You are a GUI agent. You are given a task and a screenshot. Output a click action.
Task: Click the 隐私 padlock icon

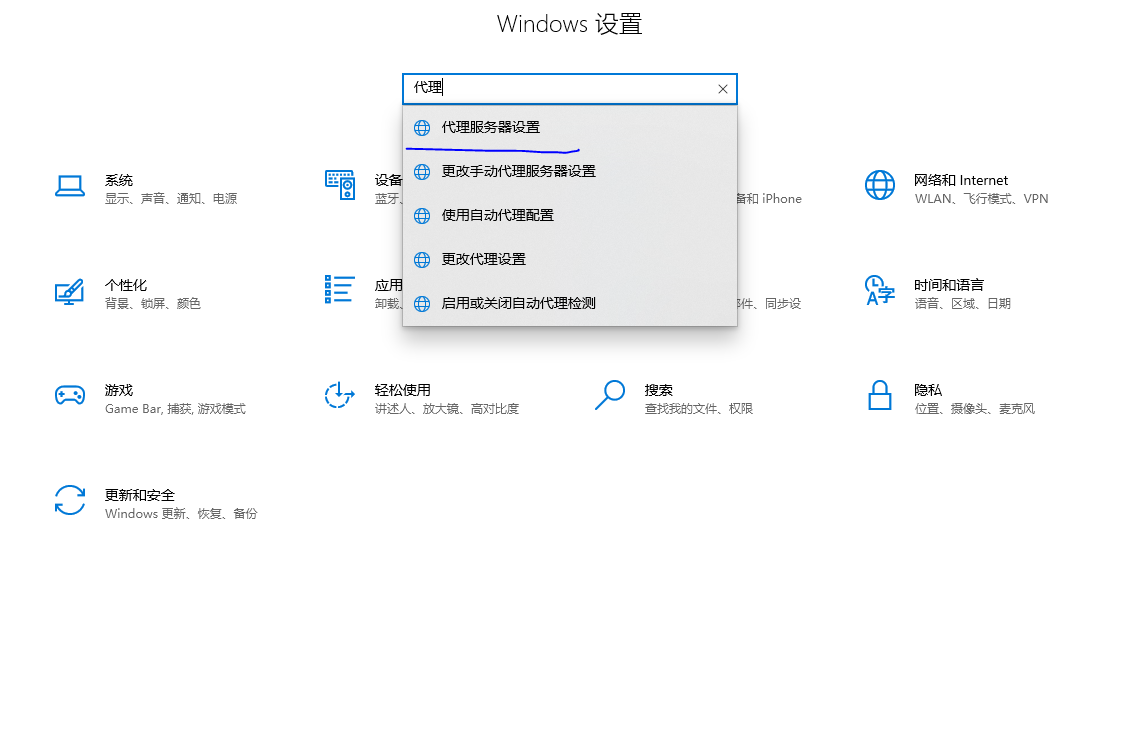coord(879,395)
